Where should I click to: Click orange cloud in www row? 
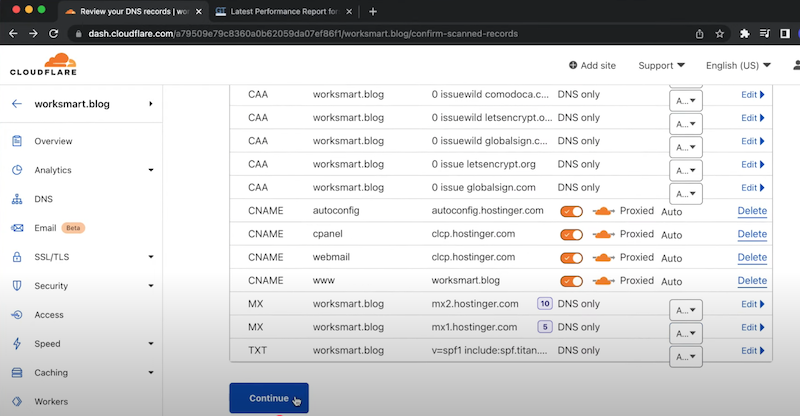point(603,281)
